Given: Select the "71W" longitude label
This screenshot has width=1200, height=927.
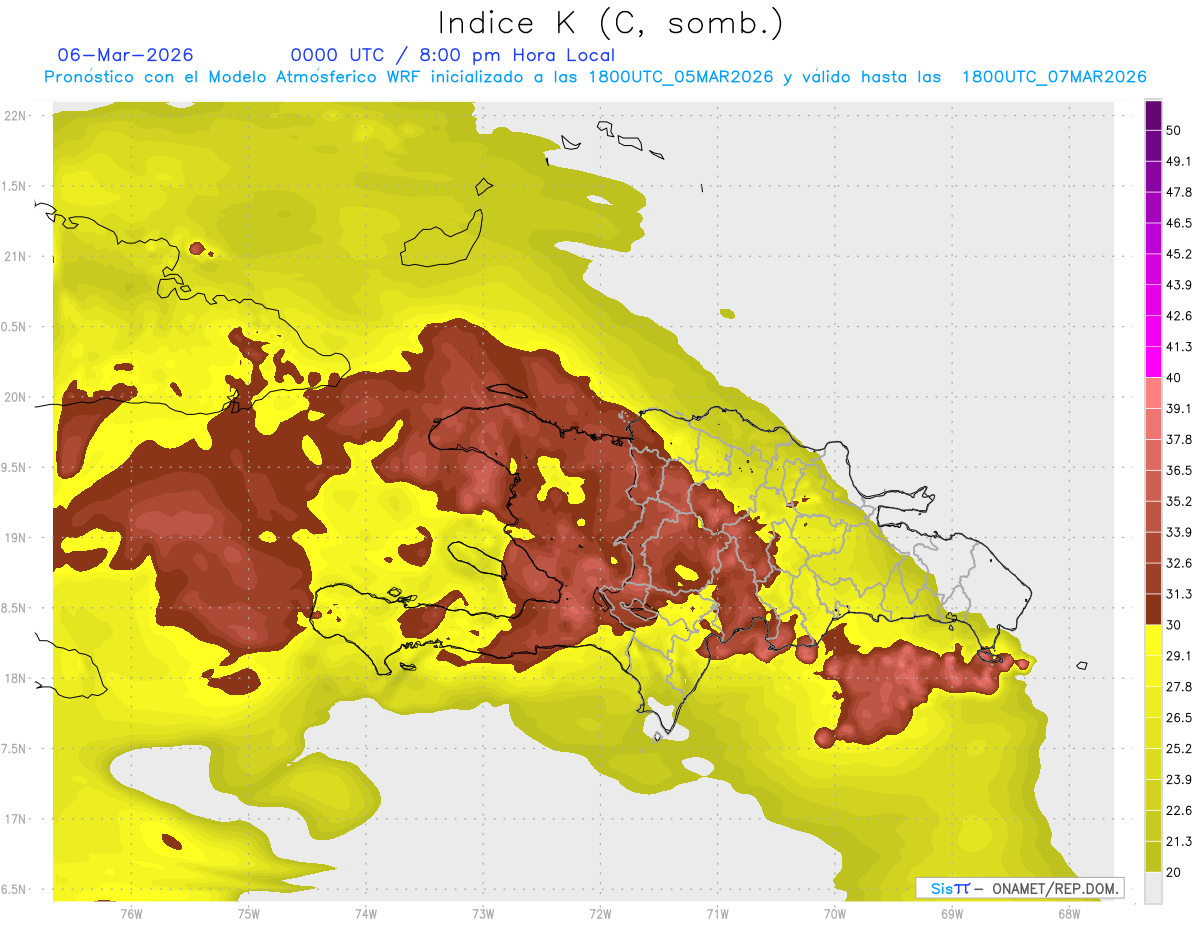Looking at the screenshot, I should tap(717, 913).
